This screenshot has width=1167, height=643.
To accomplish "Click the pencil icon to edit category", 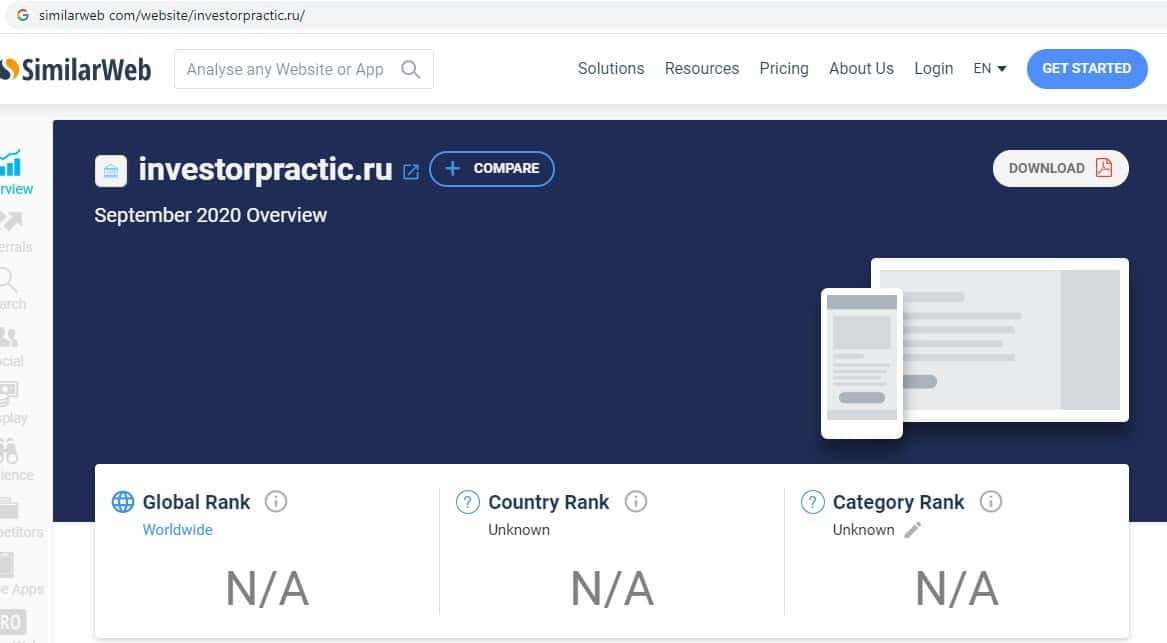I will tap(912, 530).
